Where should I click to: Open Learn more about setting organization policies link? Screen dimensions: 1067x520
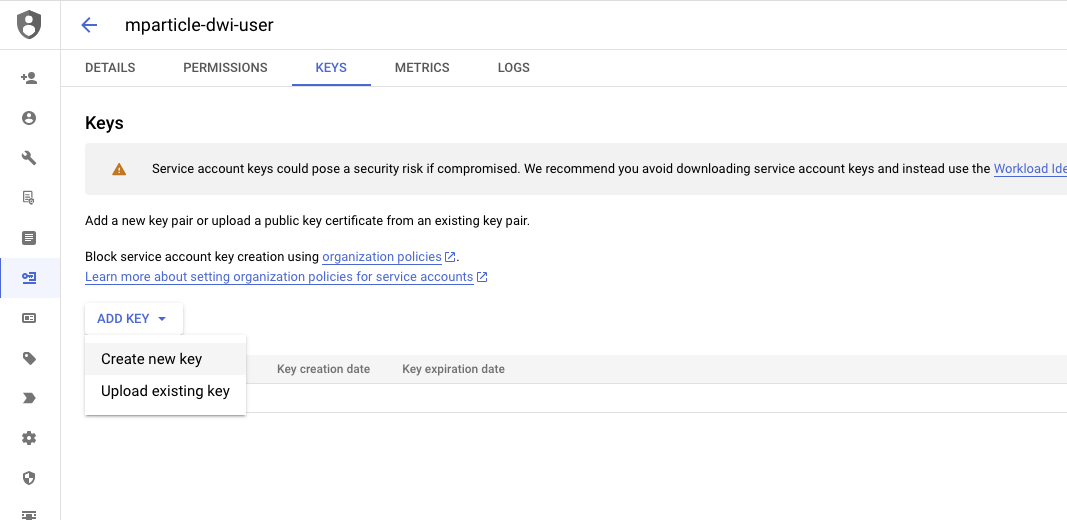(x=279, y=277)
